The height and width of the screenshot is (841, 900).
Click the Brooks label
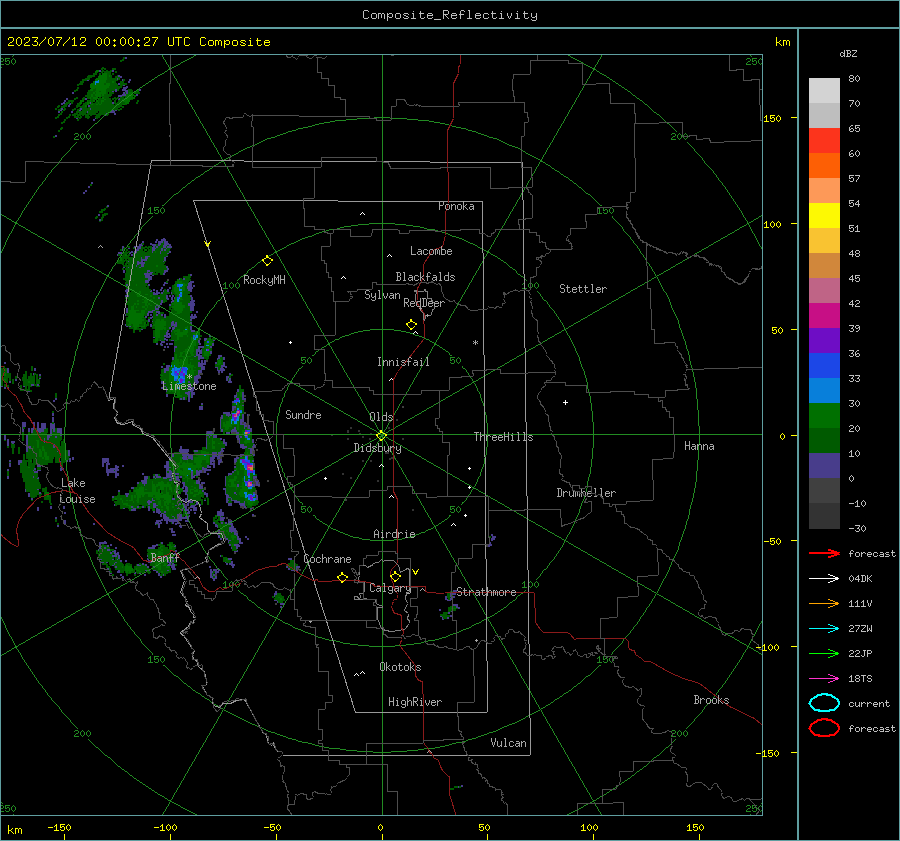(x=711, y=700)
